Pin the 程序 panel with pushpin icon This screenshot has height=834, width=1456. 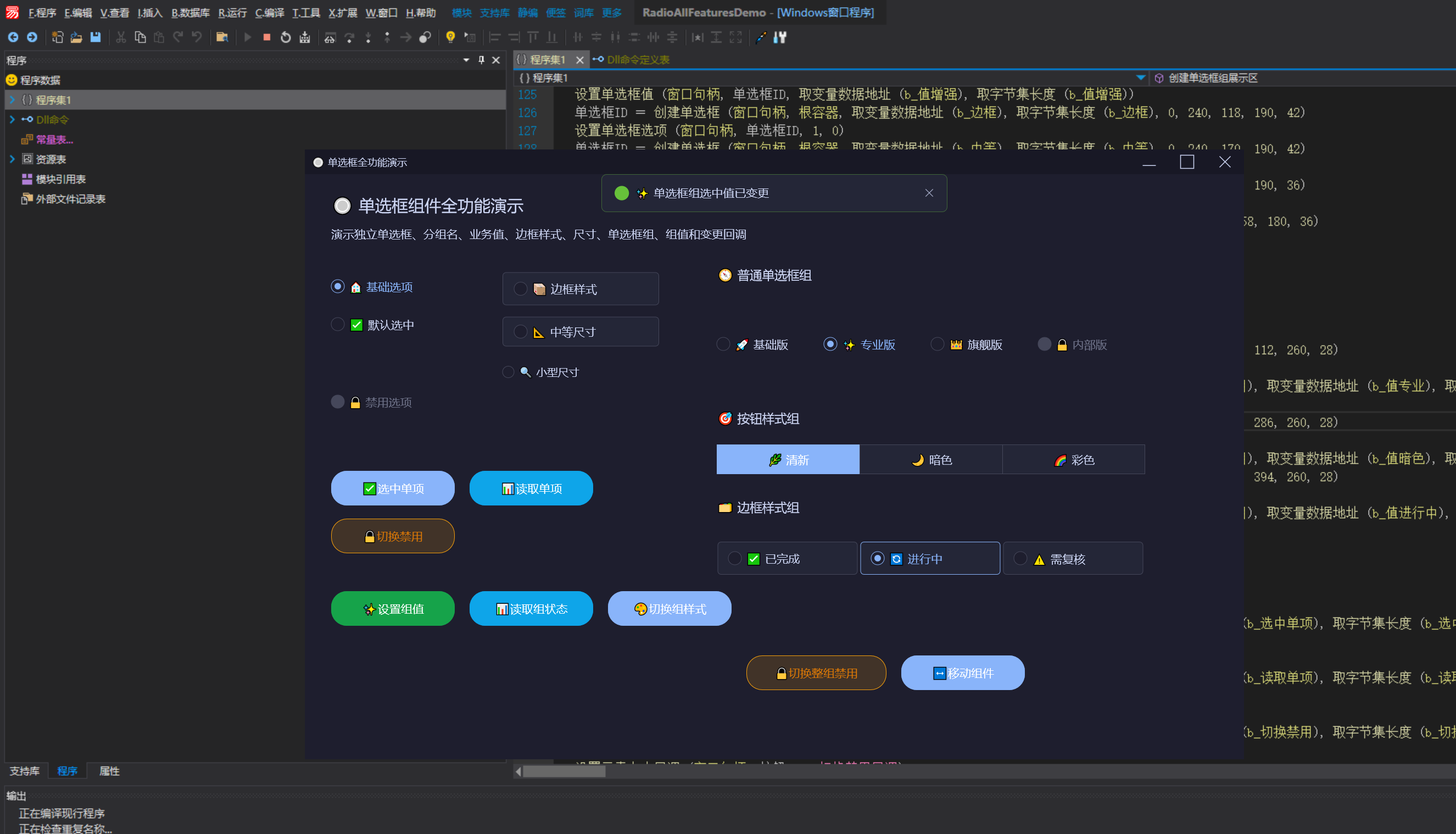point(482,59)
